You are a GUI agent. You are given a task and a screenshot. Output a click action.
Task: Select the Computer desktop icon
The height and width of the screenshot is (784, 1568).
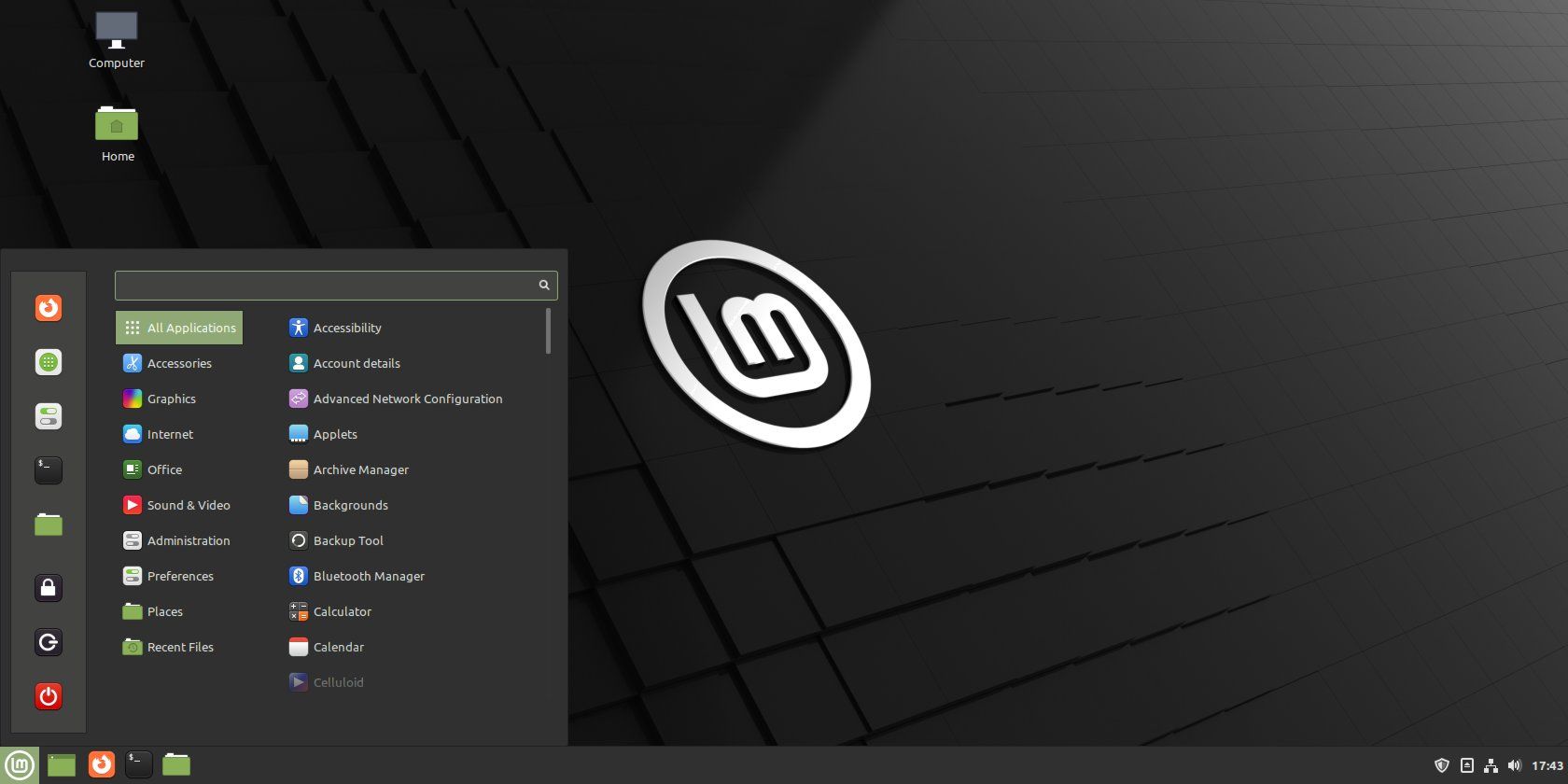(117, 40)
